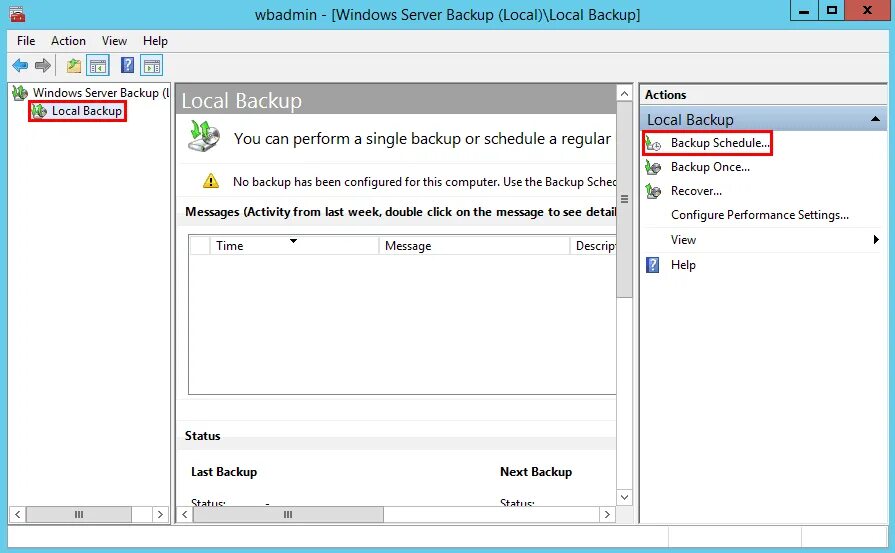Click the Status section heading
Image resolution: width=895 pixels, height=553 pixels.
[x=203, y=436]
